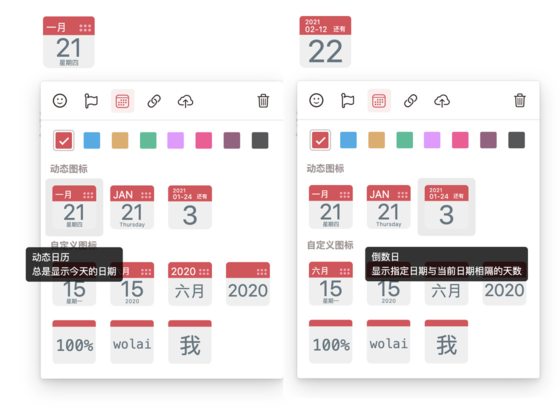Select the flag icon in left panel

[x=91, y=101]
